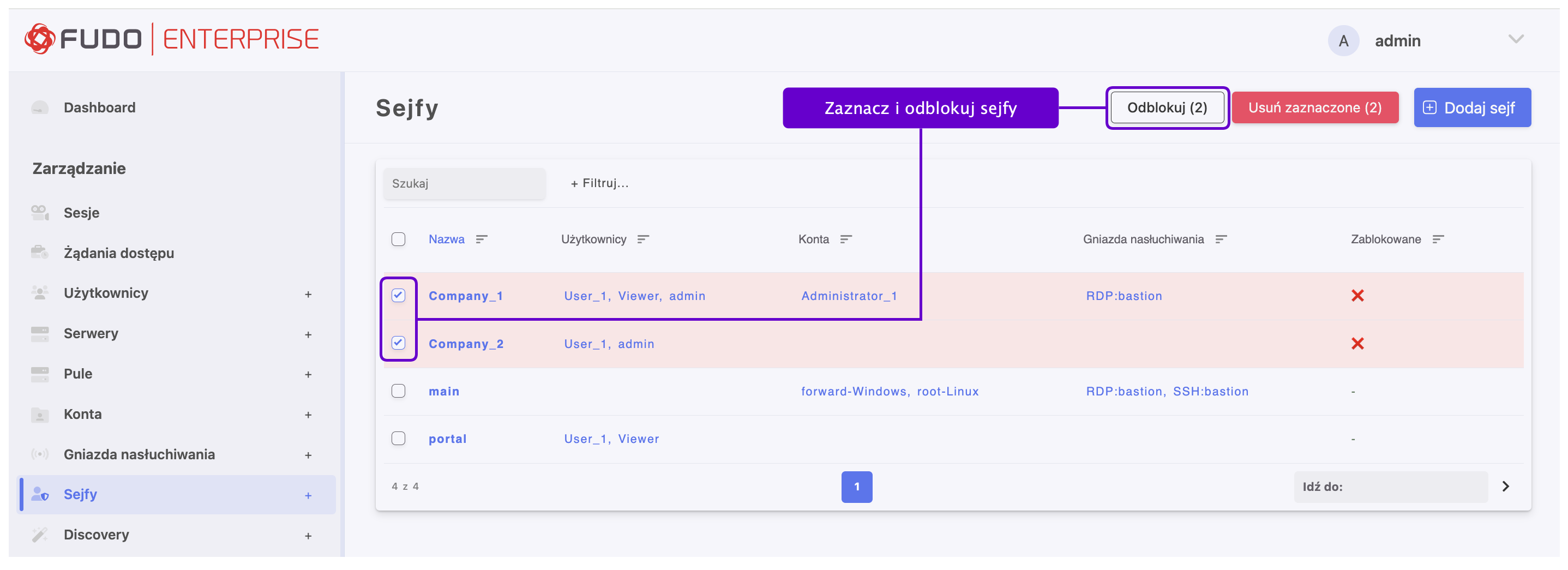Go to next page arrow
Viewport: 1568px width, 570px height.
pyautogui.click(x=1505, y=486)
